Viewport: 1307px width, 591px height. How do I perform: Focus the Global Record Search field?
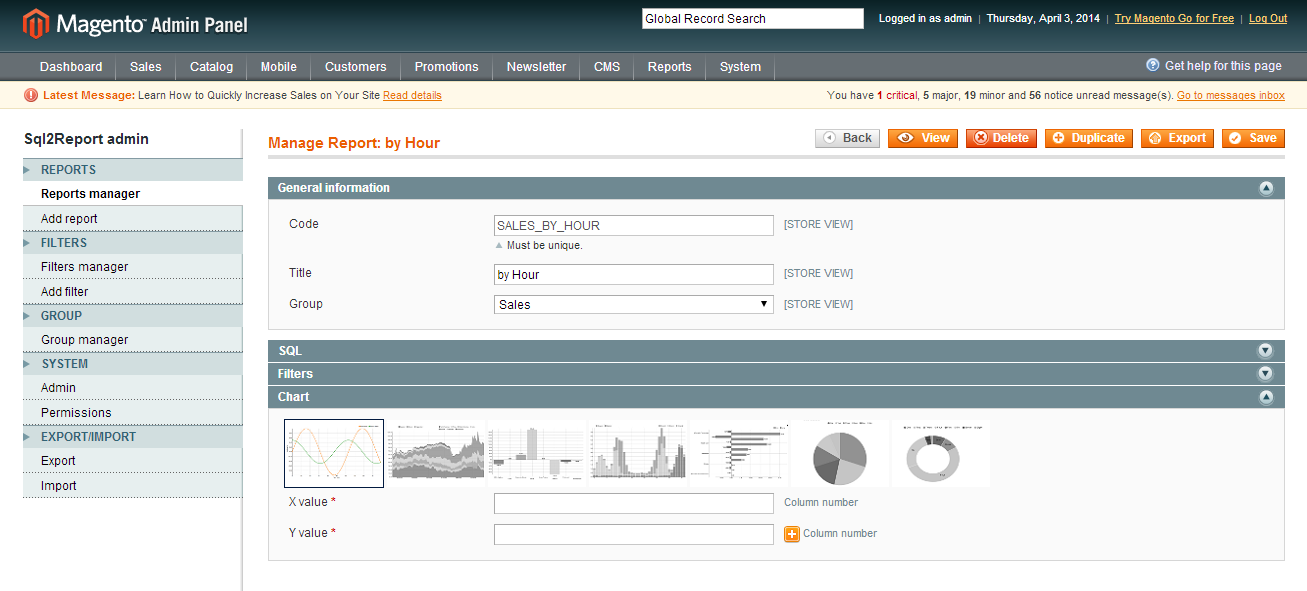(x=752, y=18)
